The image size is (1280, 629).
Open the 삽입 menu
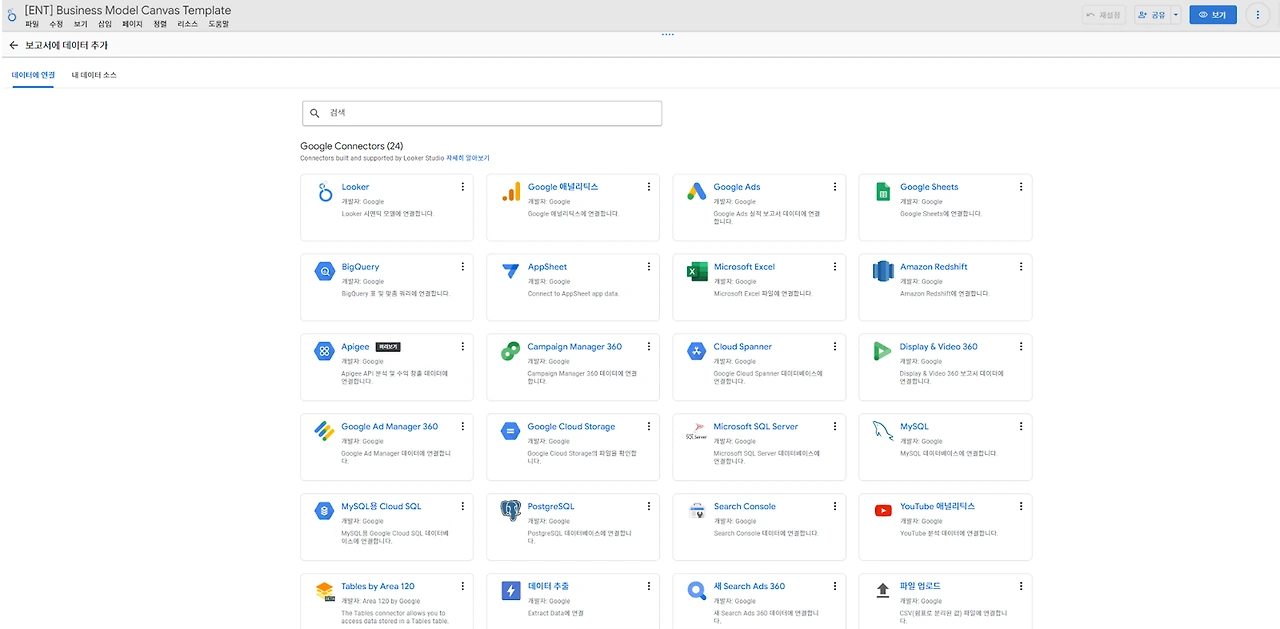tap(105, 23)
